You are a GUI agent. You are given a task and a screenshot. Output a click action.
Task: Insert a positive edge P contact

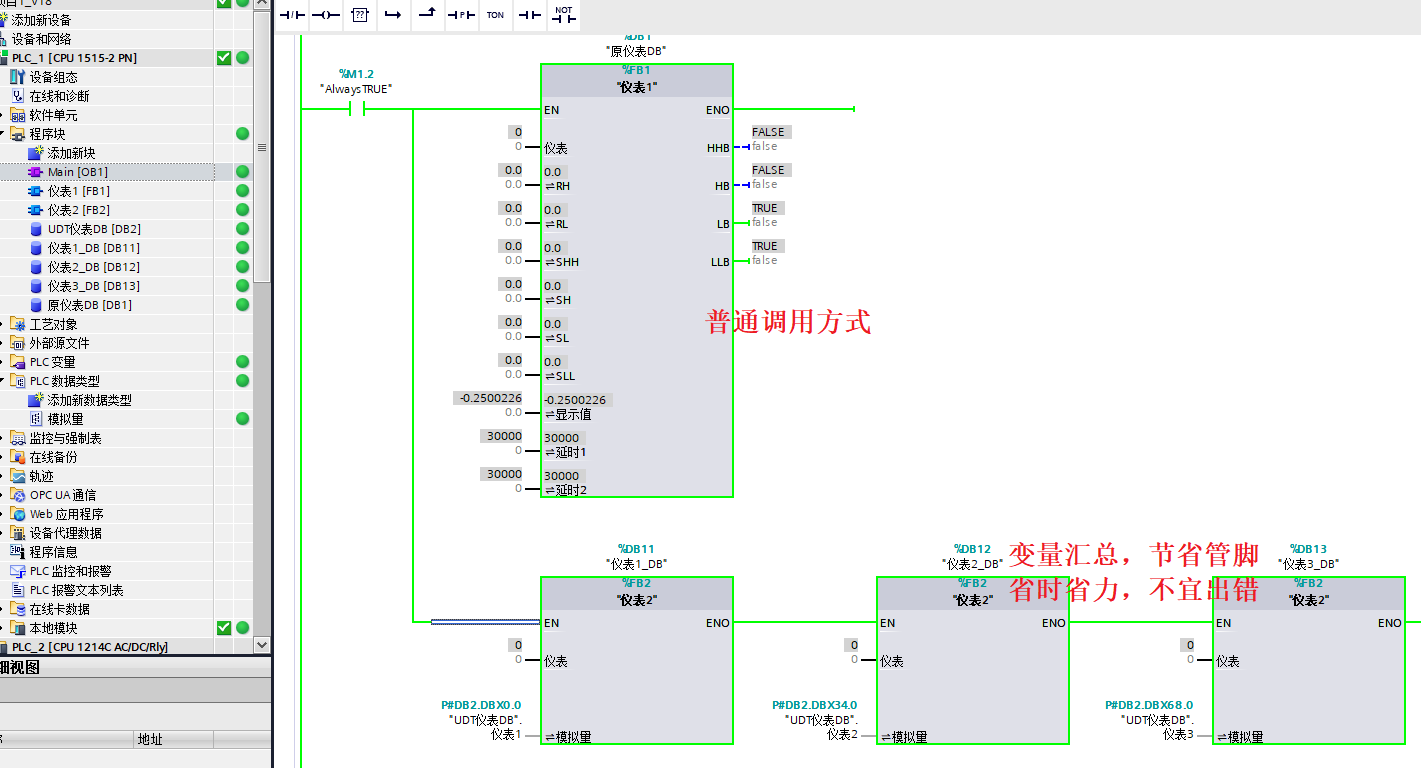pos(461,15)
